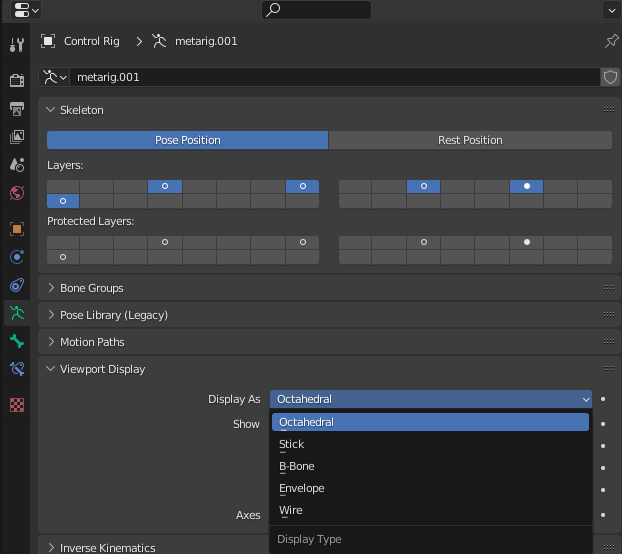The width and height of the screenshot is (622, 554).
Task: Open the Physics properties tab
Action: tap(17, 257)
